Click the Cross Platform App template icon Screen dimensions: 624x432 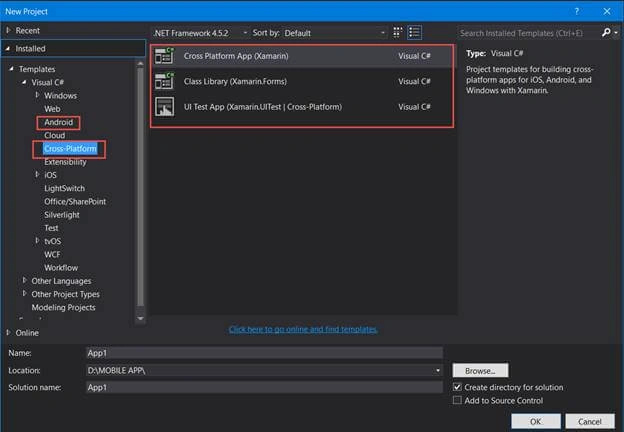[164, 56]
